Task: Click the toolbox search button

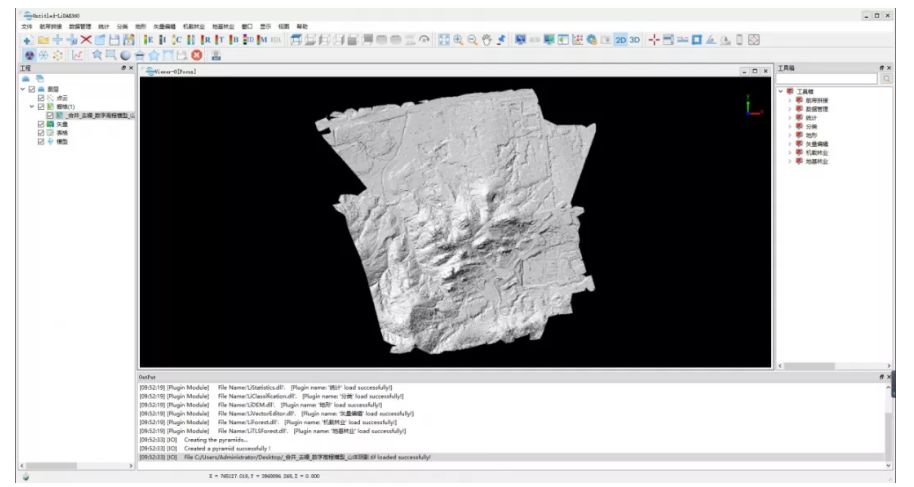Action: (885, 78)
